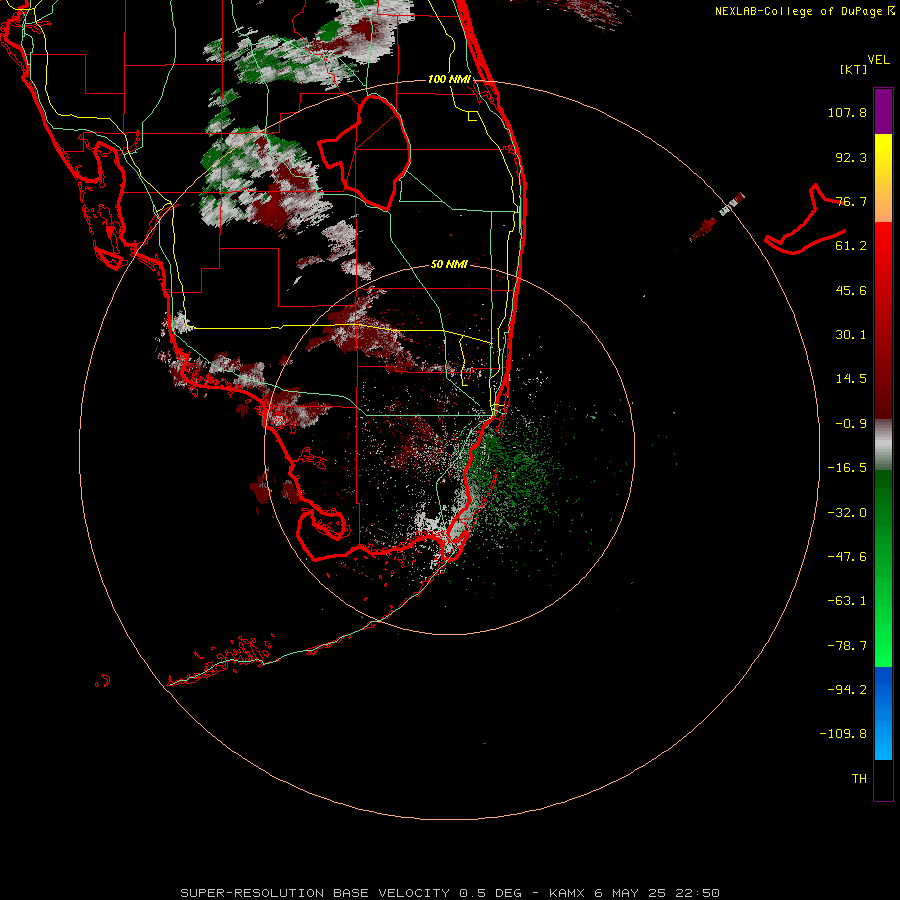Click the -109.8 velocity scale value

[843, 734]
